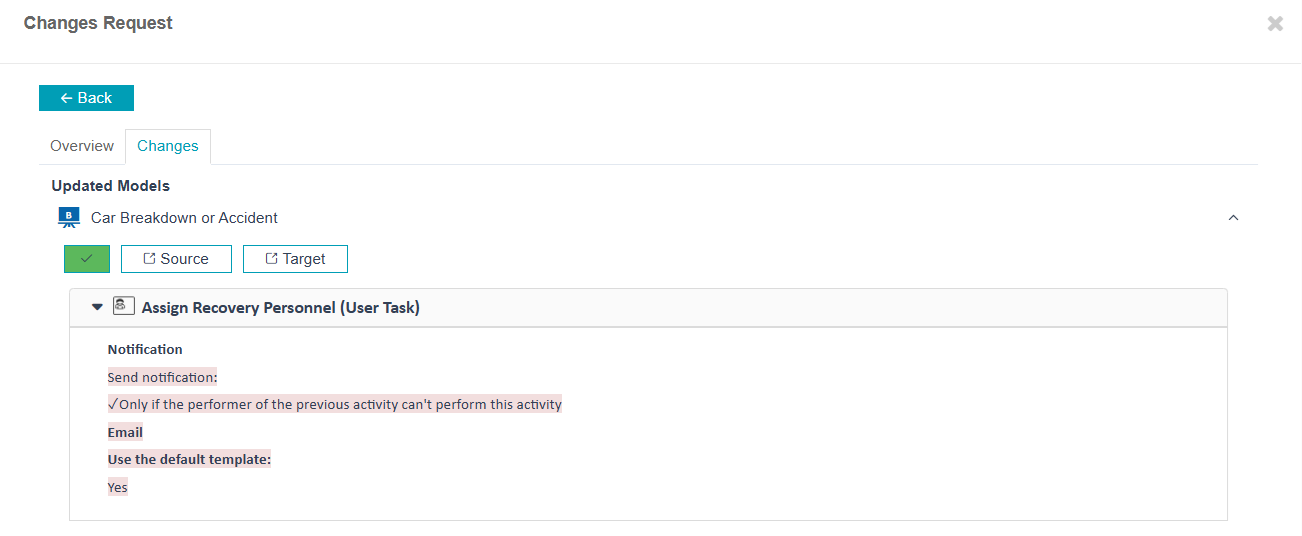Click the highlighted 'Send notification:' label
This screenshot has height=536, width=1302.
tap(162, 378)
